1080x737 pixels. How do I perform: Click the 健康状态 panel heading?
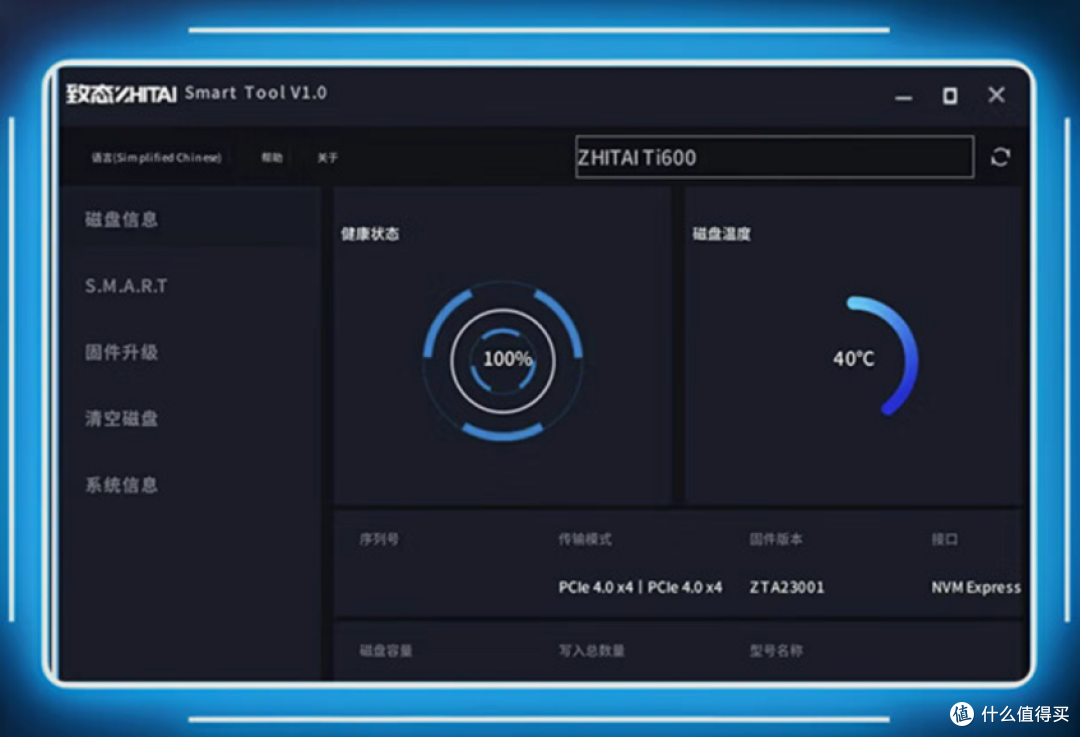(370, 234)
